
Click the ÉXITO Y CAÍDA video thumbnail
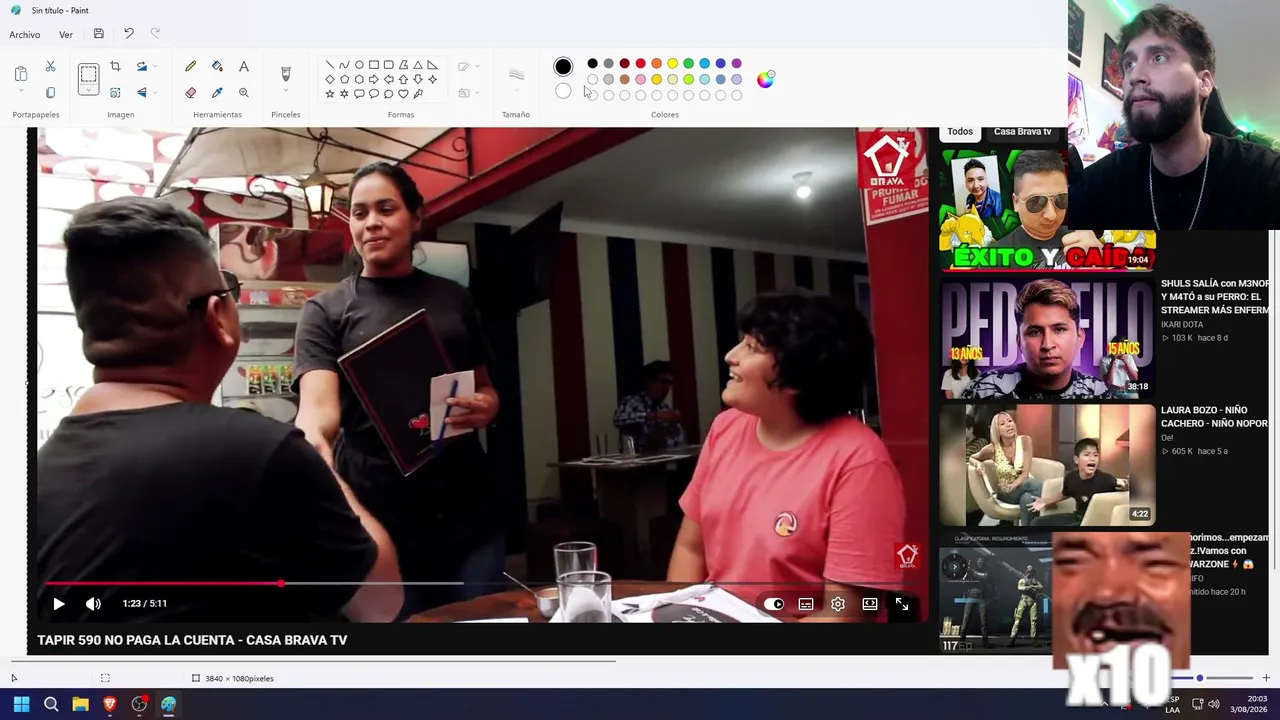[1047, 211]
